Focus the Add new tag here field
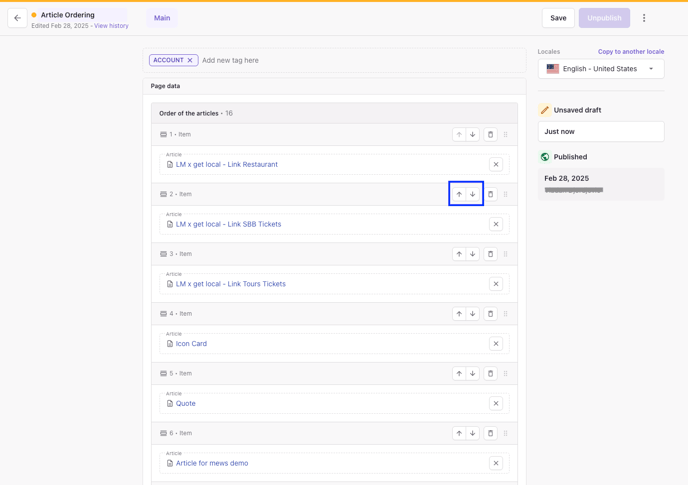This screenshot has width=688, height=485. pos(230,60)
